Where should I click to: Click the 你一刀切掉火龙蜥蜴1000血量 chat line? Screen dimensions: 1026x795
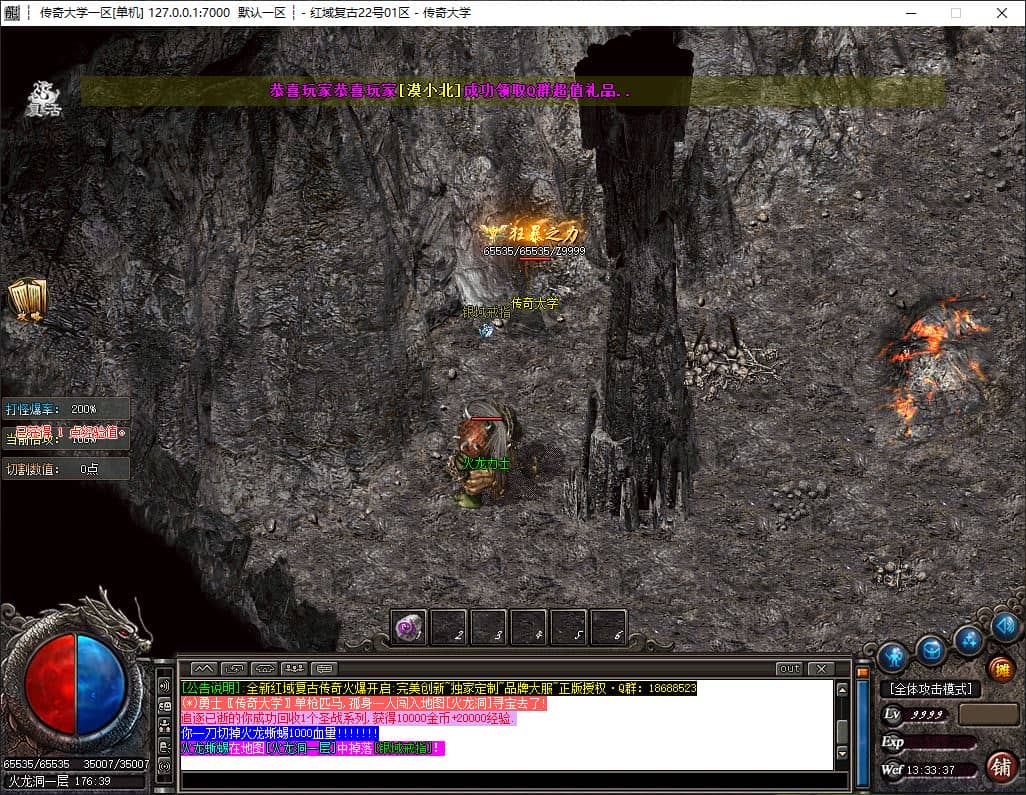tap(279, 733)
